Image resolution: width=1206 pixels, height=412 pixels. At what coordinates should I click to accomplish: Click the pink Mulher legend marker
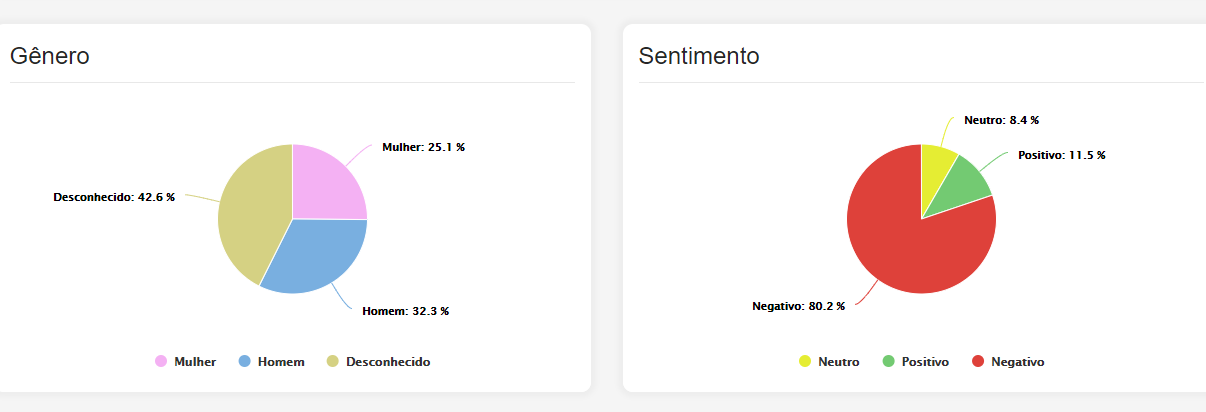pos(161,361)
